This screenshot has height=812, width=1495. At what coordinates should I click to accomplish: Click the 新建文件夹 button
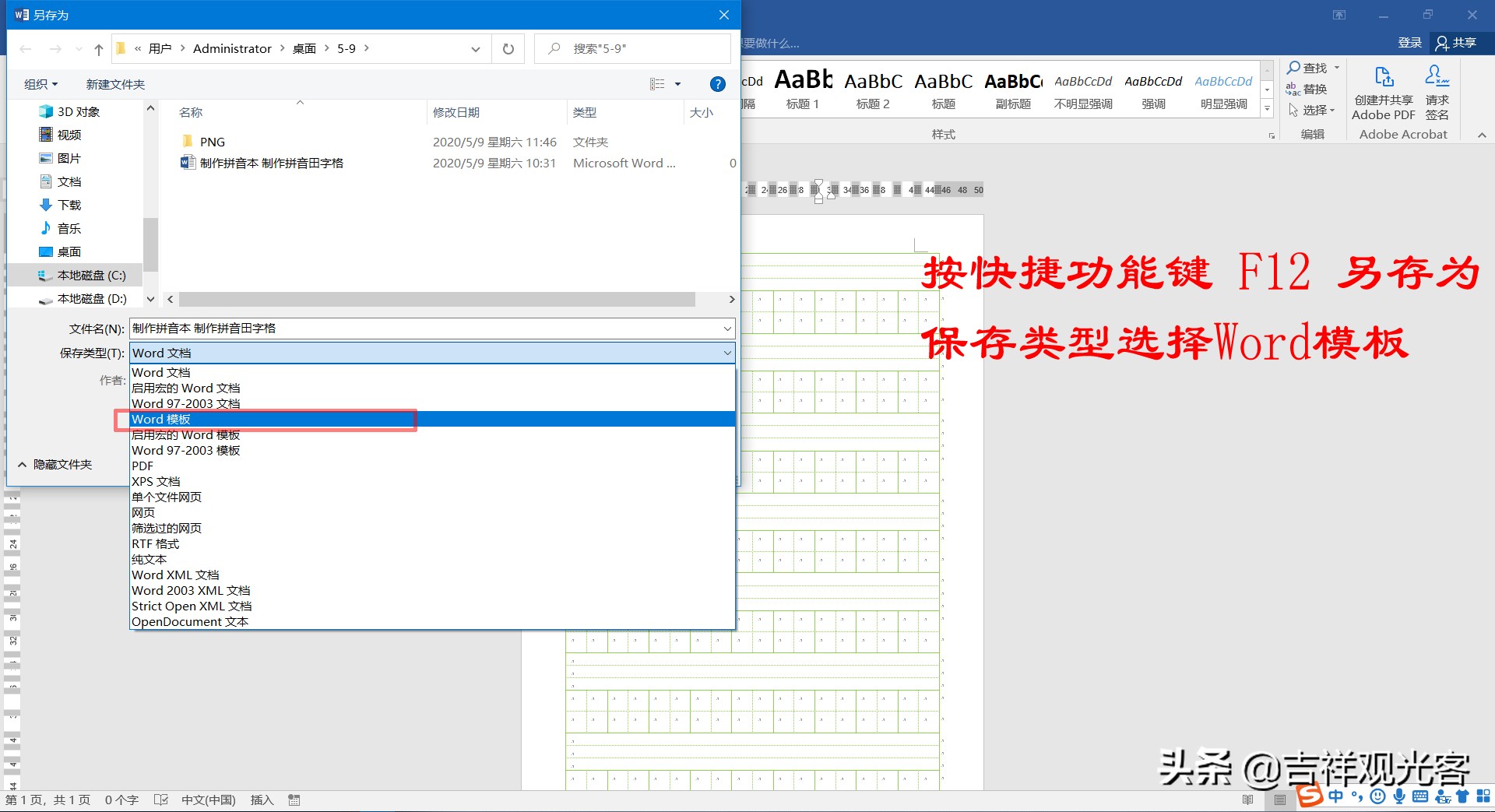tap(114, 83)
